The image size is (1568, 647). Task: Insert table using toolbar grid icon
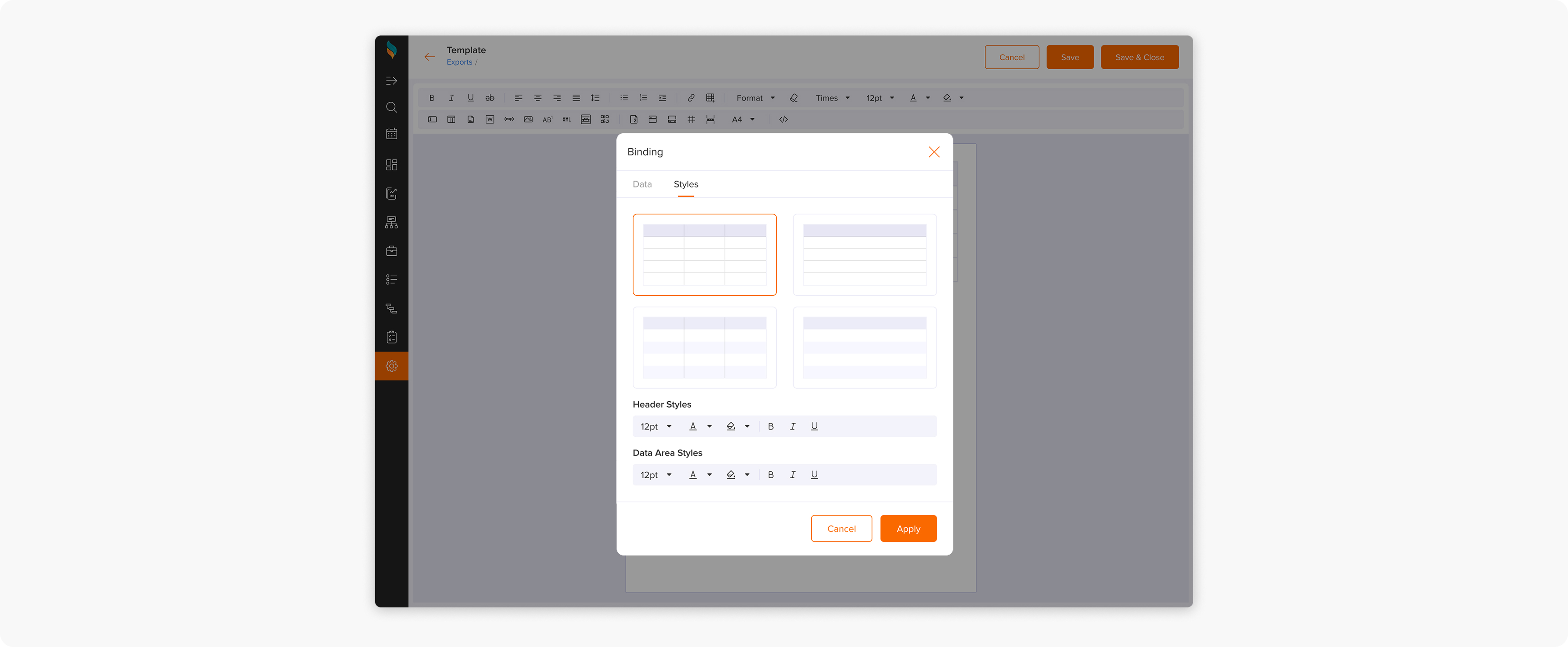pos(710,98)
